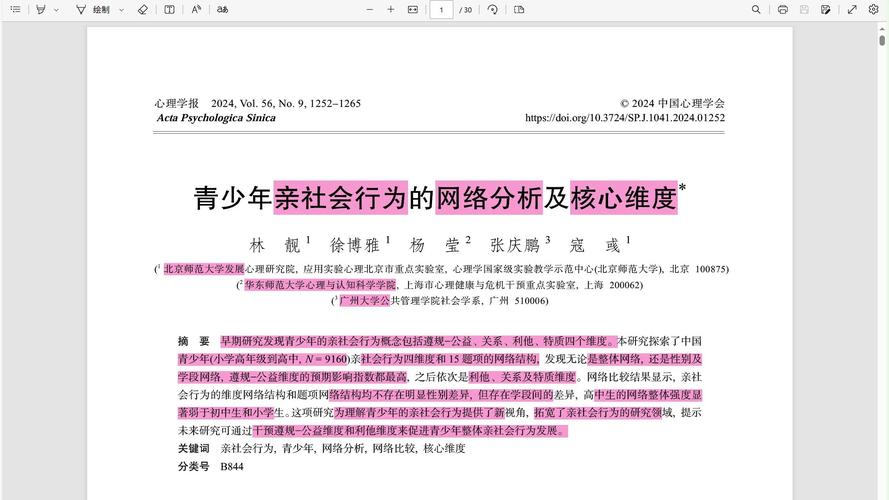
Task: Print the PDF document
Action: (x=783, y=10)
